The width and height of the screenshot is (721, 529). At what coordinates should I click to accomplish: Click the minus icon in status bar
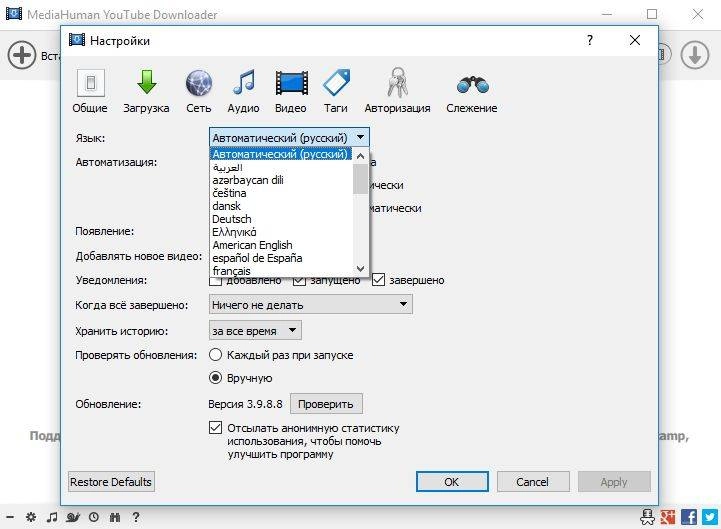coord(10,517)
